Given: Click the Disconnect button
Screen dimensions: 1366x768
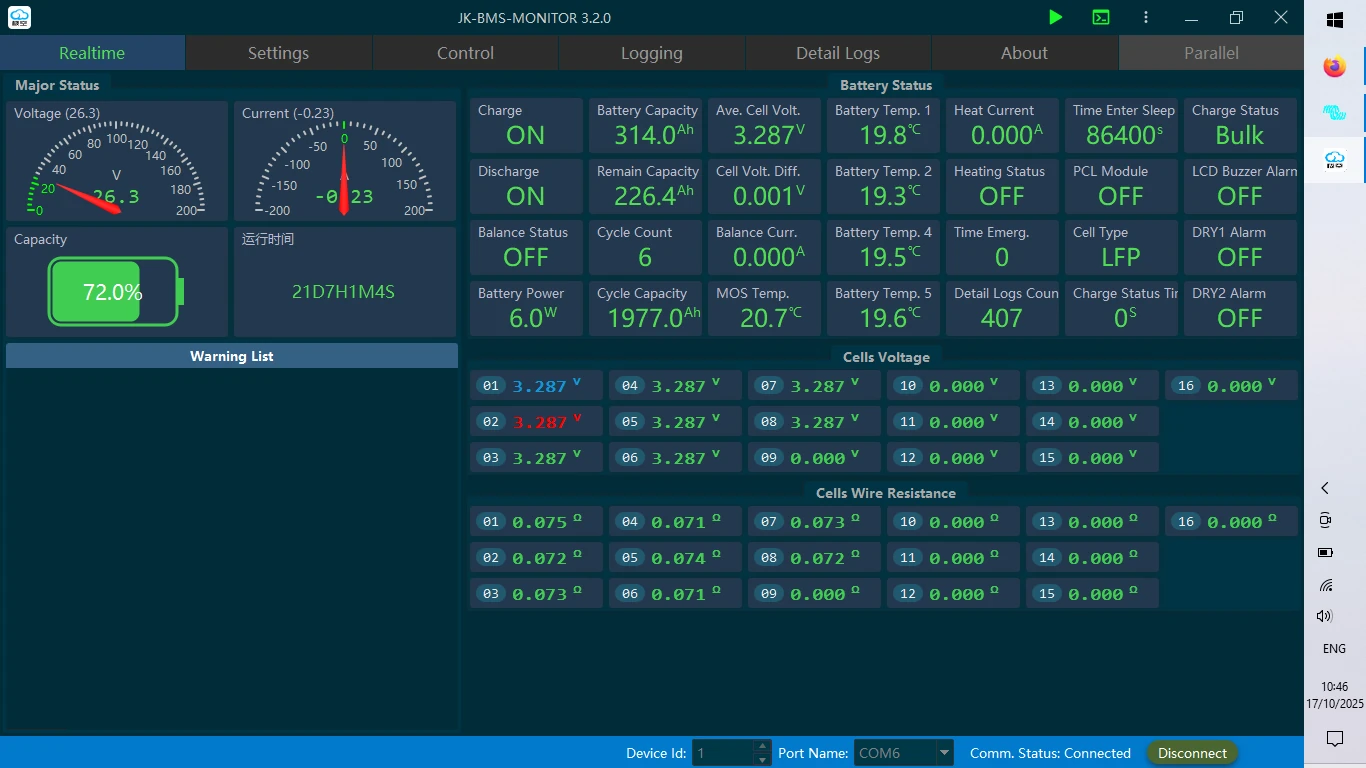Looking at the screenshot, I should tap(1192, 753).
